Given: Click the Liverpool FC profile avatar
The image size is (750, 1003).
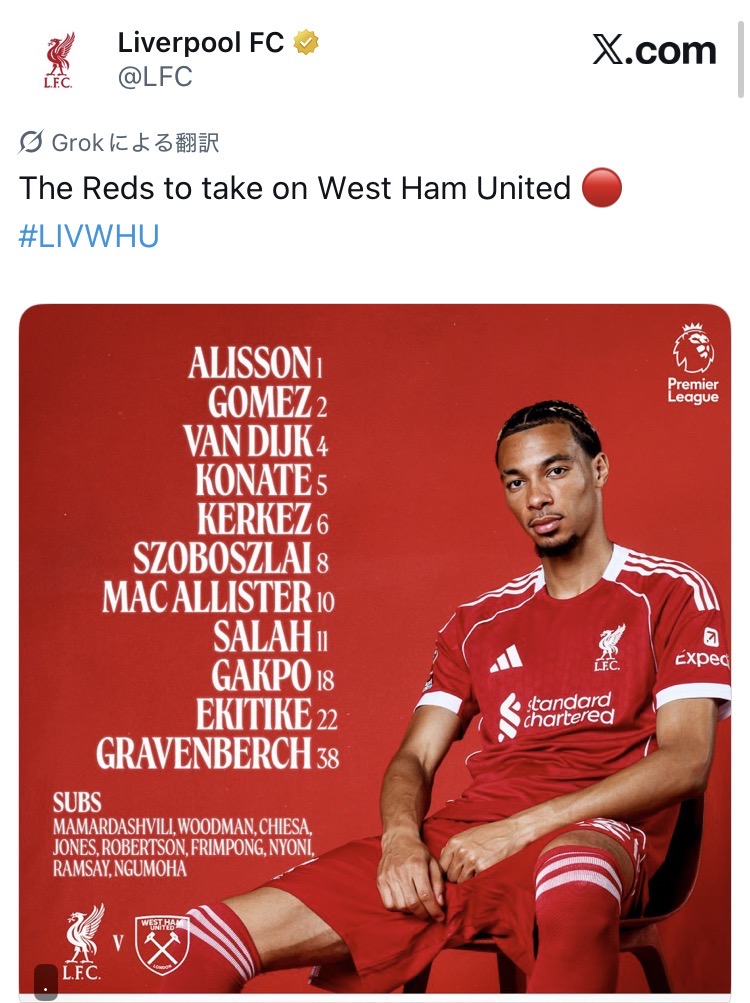Looking at the screenshot, I should pos(59,60).
